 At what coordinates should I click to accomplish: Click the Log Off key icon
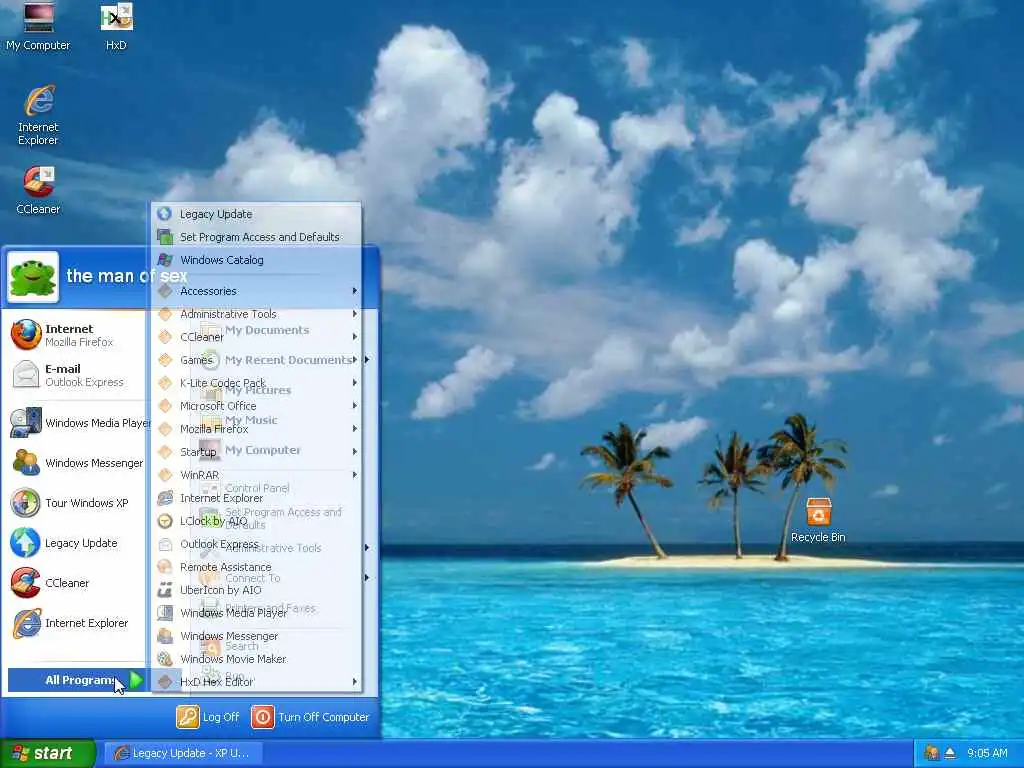point(187,716)
